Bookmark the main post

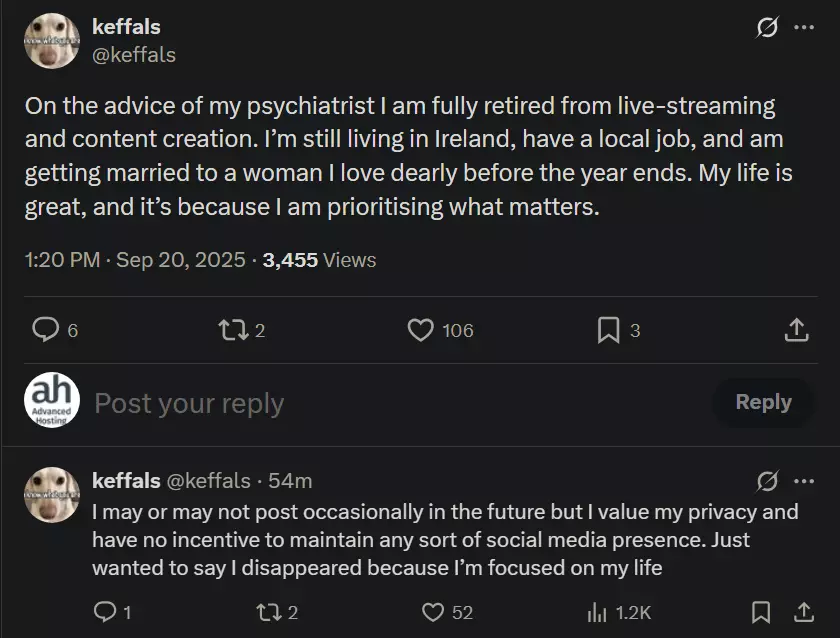pos(608,330)
